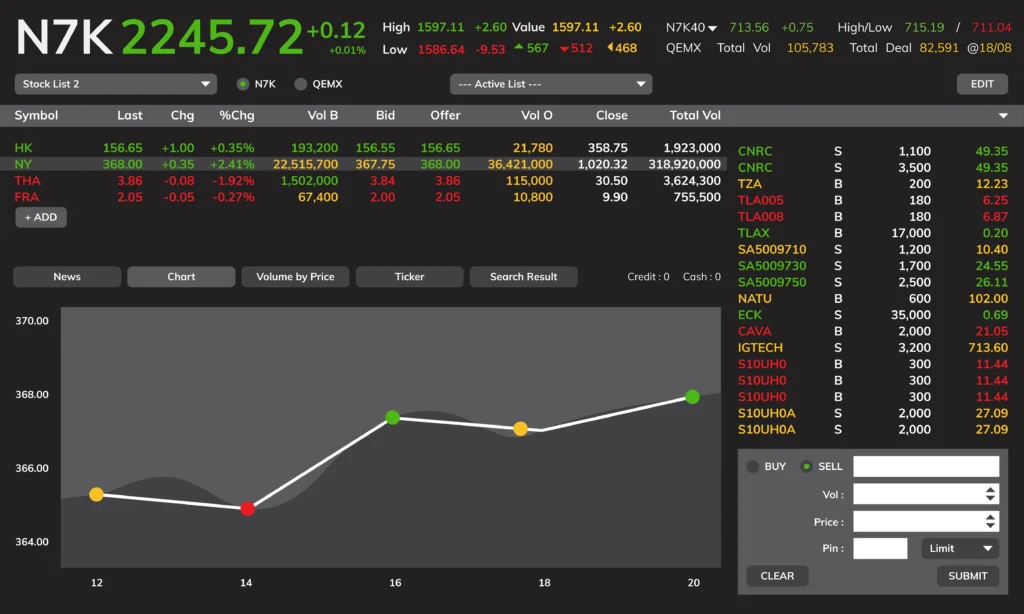The height and width of the screenshot is (614, 1024).
Task: Click the red data point on chart
Action: pos(248,509)
